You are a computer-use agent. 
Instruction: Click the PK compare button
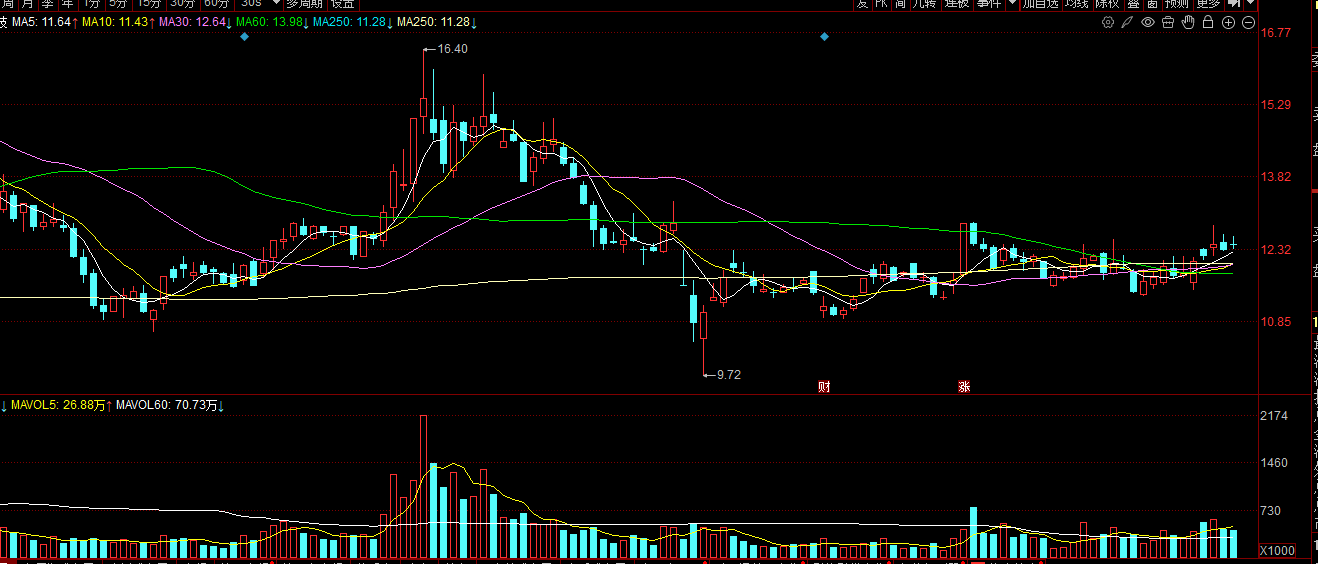click(x=881, y=4)
